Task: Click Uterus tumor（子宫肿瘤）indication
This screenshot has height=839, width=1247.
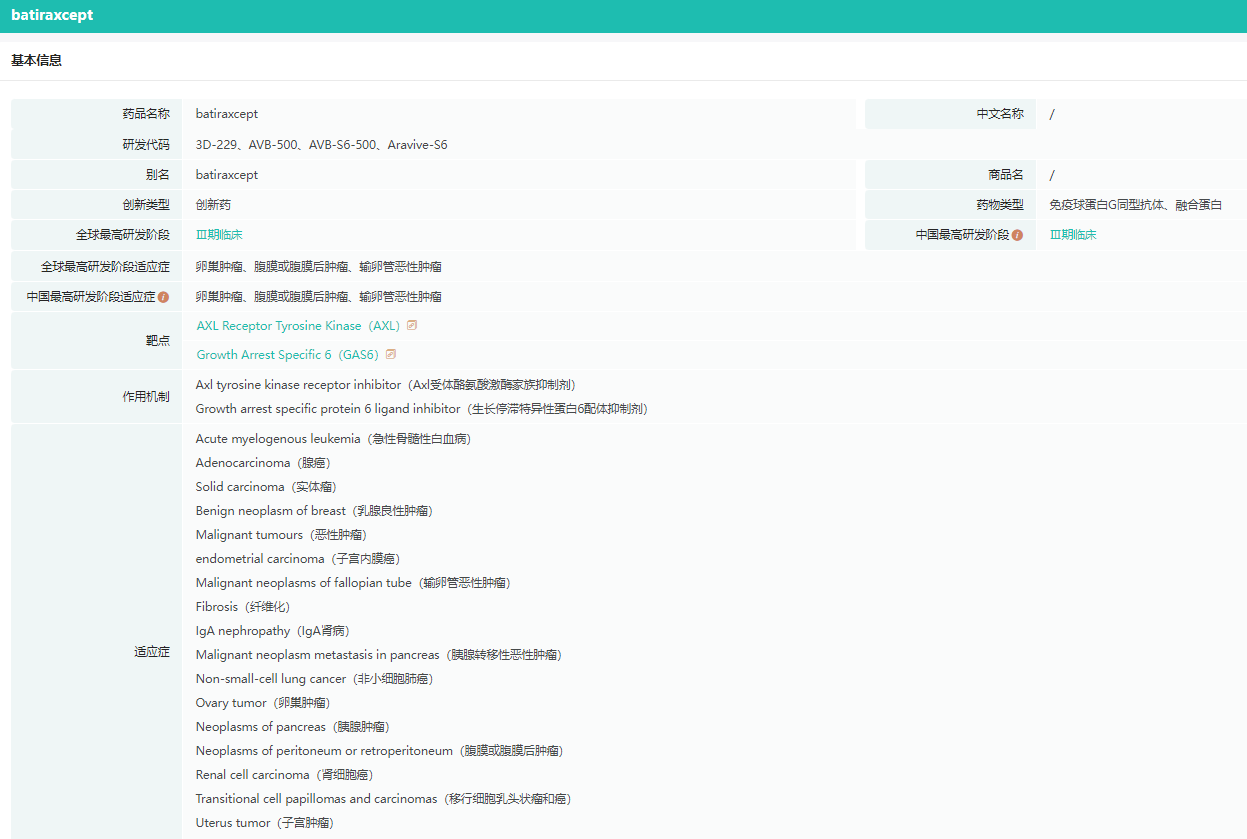Action: (265, 823)
